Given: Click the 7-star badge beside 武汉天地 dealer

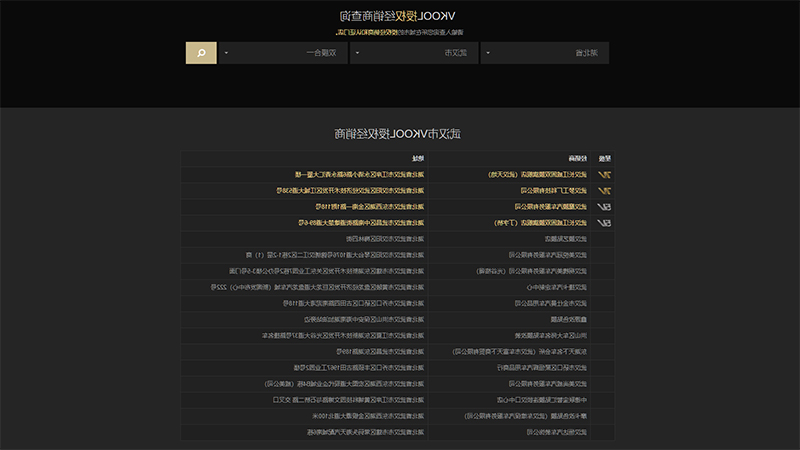Looking at the screenshot, I should click(x=604, y=174).
